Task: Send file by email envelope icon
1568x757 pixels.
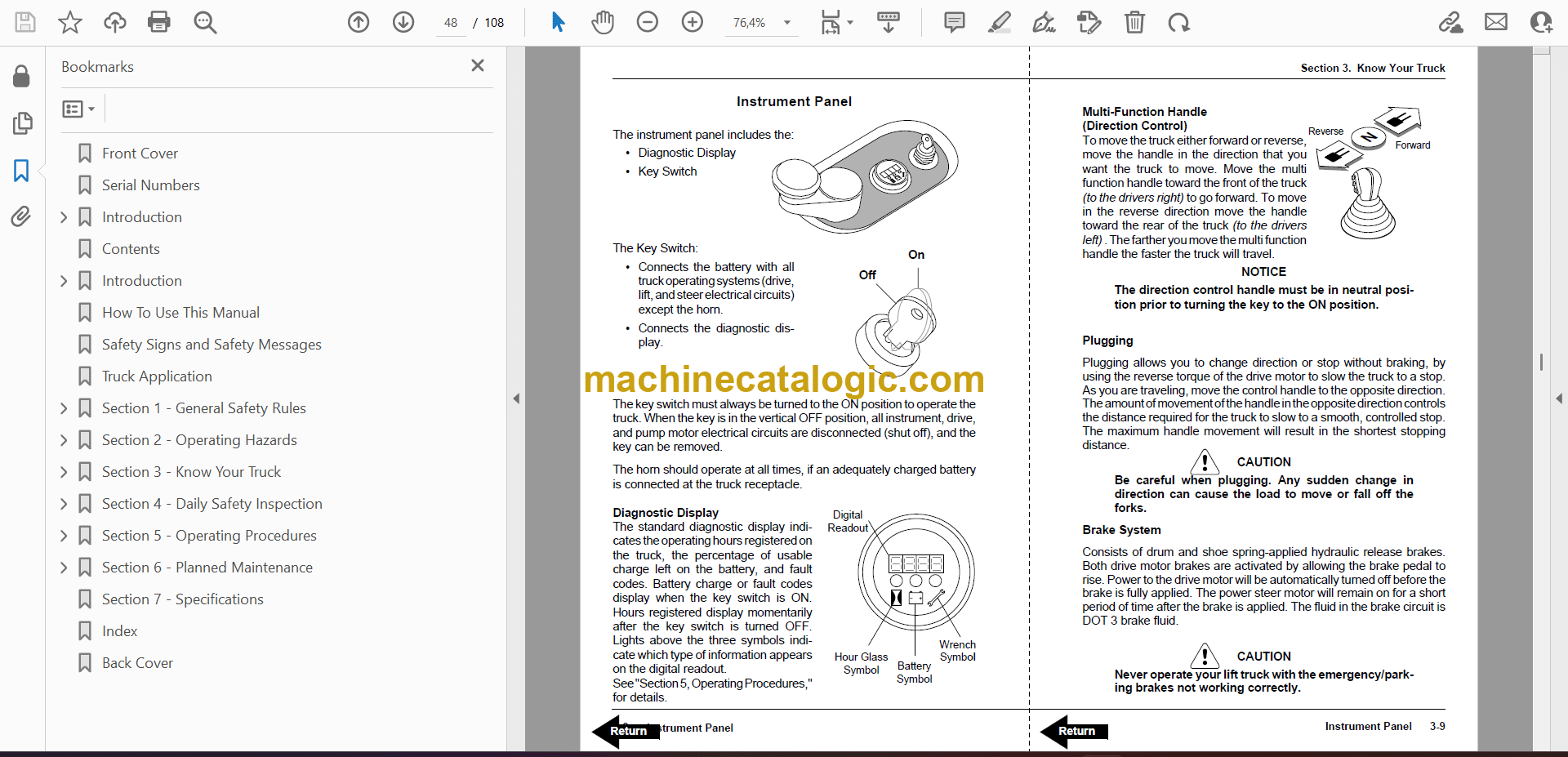Action: coord(1495,22)
